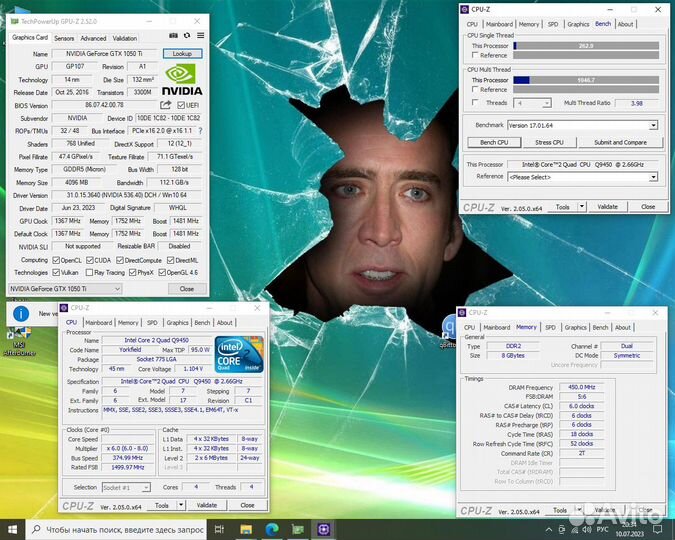Click the Intel Core 2 Quad logo
This screenshot has width=675, height=540.
239,354
